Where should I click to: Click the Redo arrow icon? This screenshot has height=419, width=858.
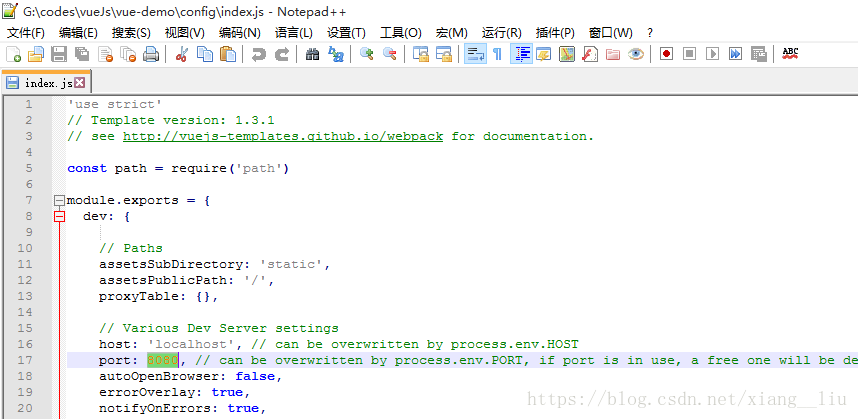(281, 54)
